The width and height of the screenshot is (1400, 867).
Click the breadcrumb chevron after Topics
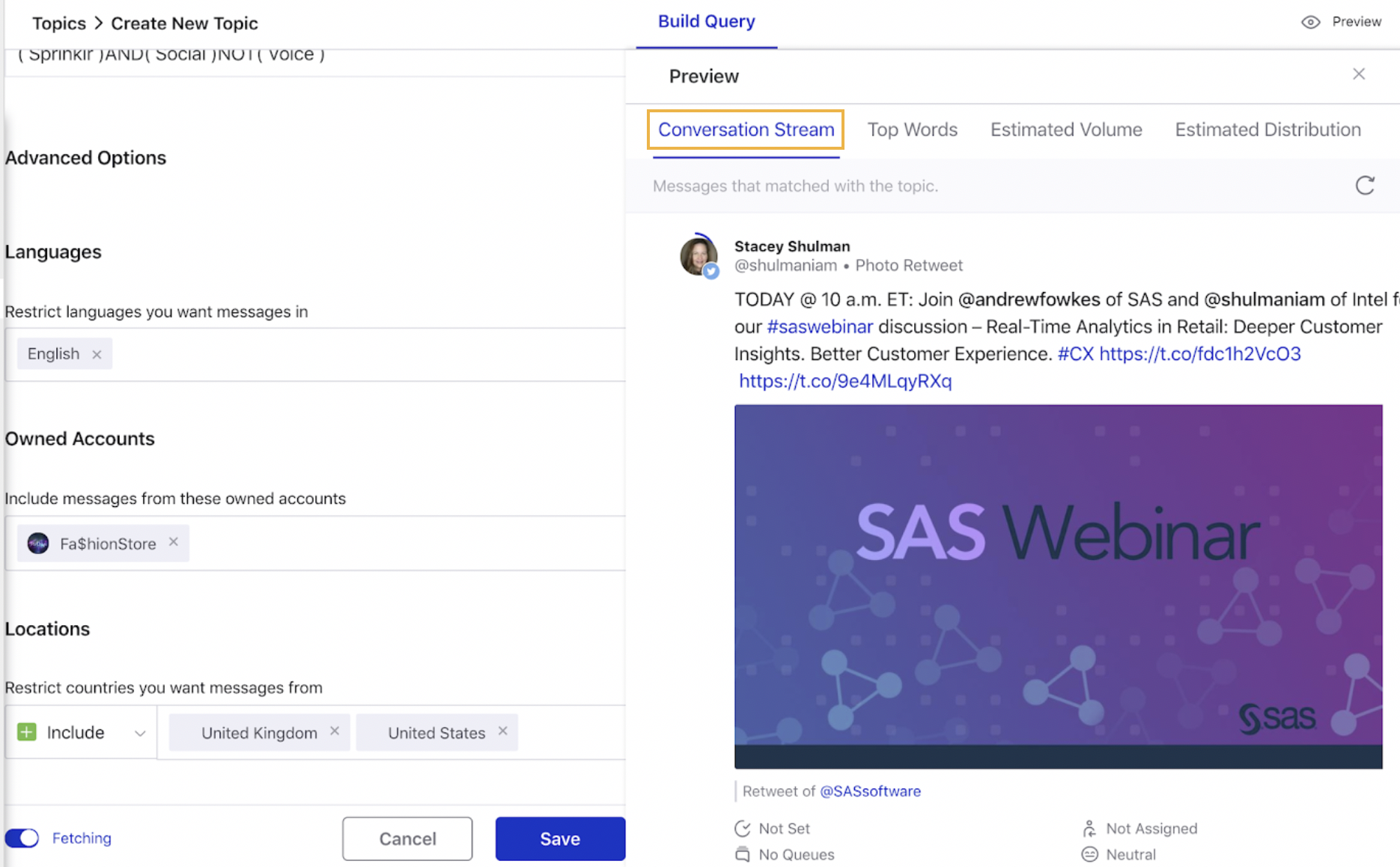pyautogui.click(x=99, y=23)
